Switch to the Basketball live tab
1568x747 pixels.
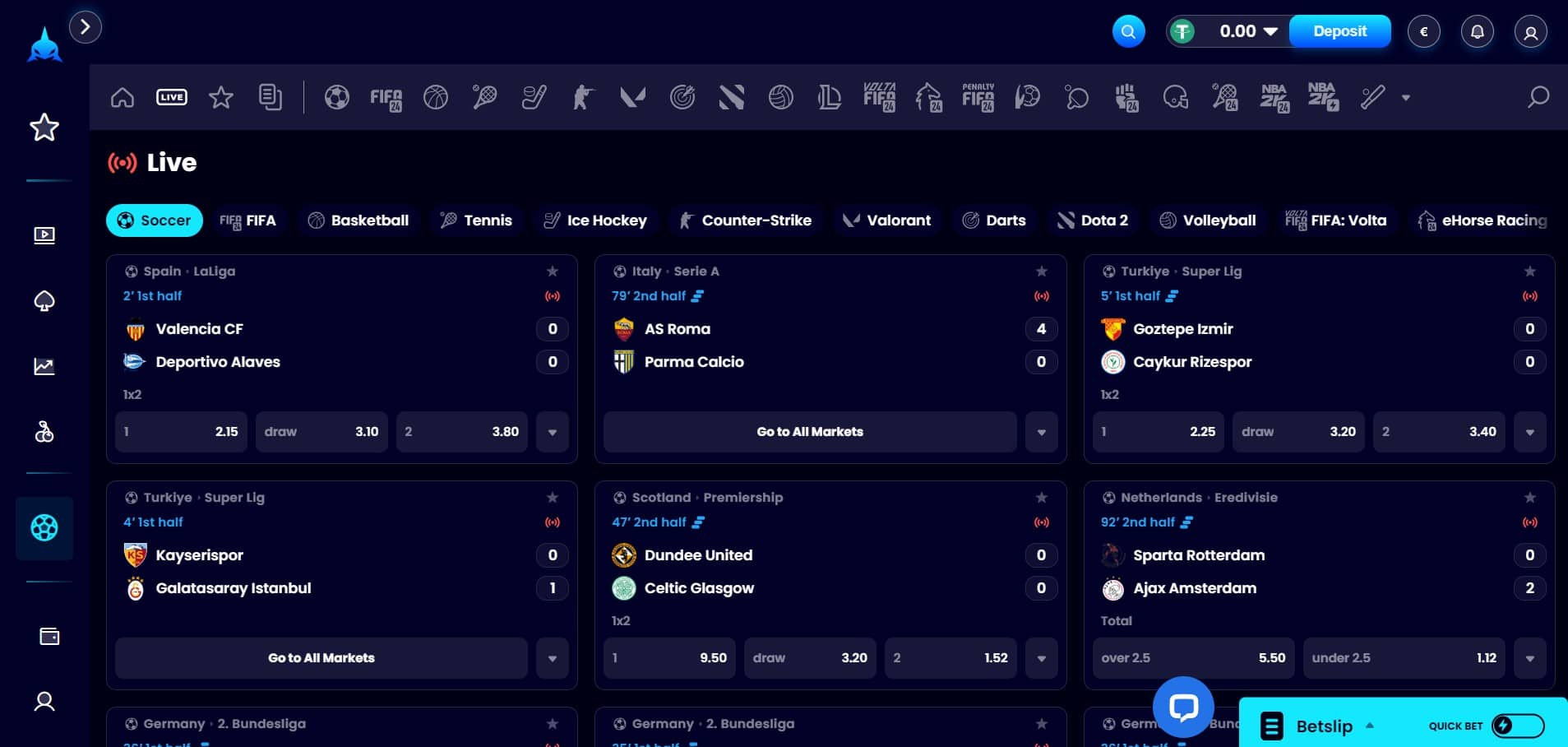coord(358,220)
